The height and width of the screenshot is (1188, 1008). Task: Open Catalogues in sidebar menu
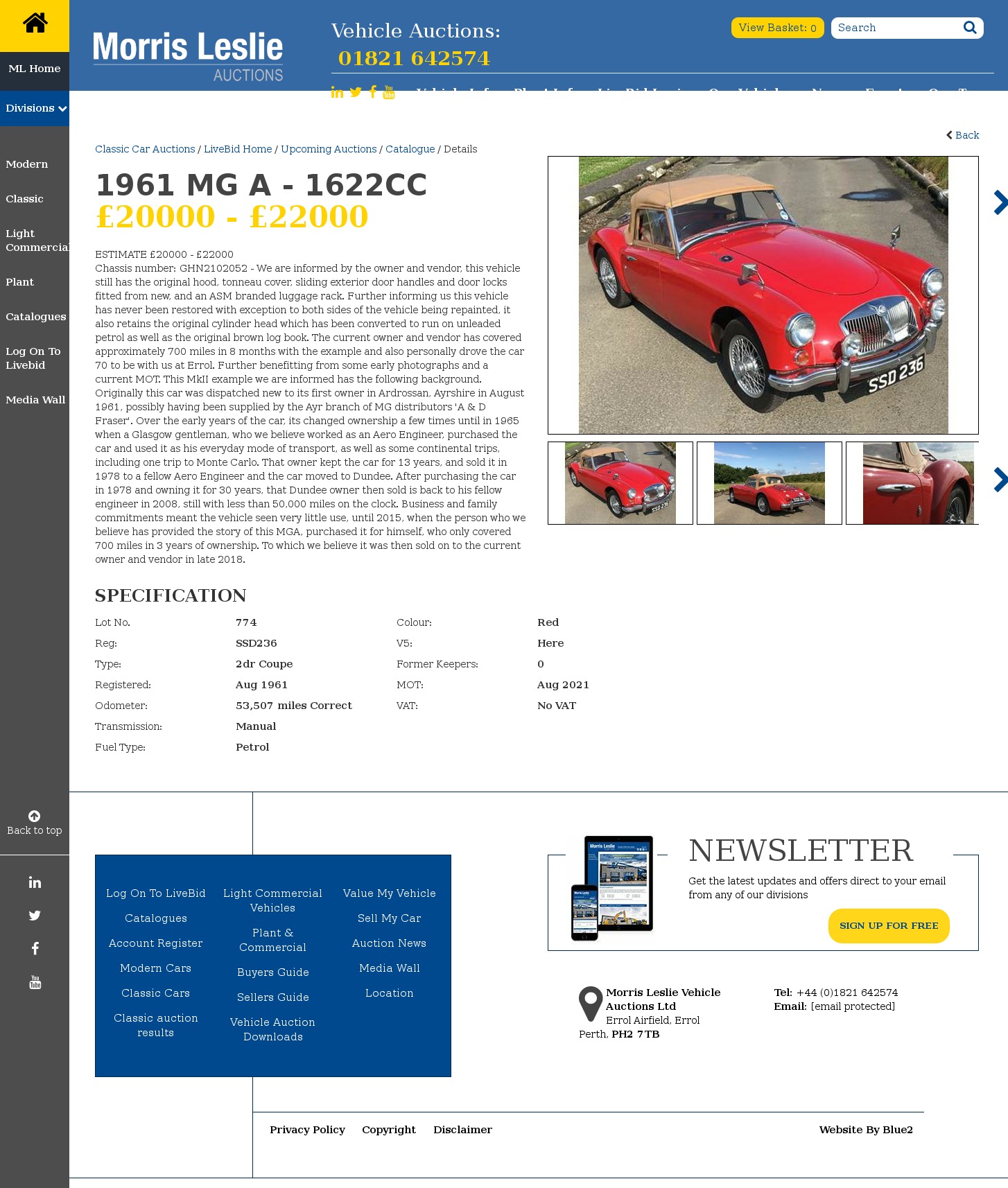click(36, 317)
